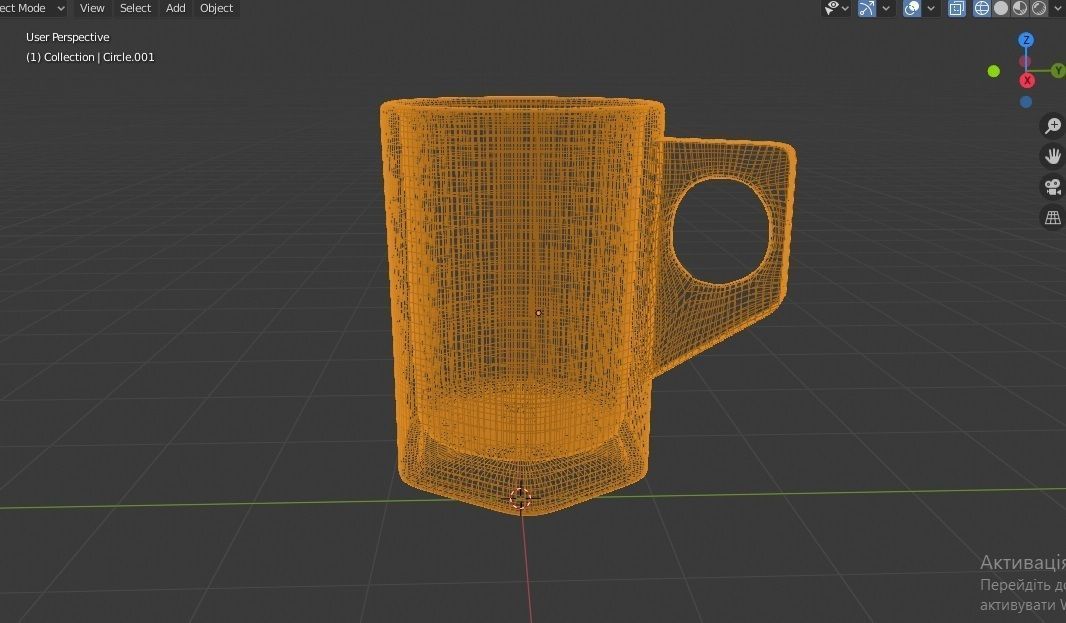Switch to rendered viewport shading

coord(1039,8)
